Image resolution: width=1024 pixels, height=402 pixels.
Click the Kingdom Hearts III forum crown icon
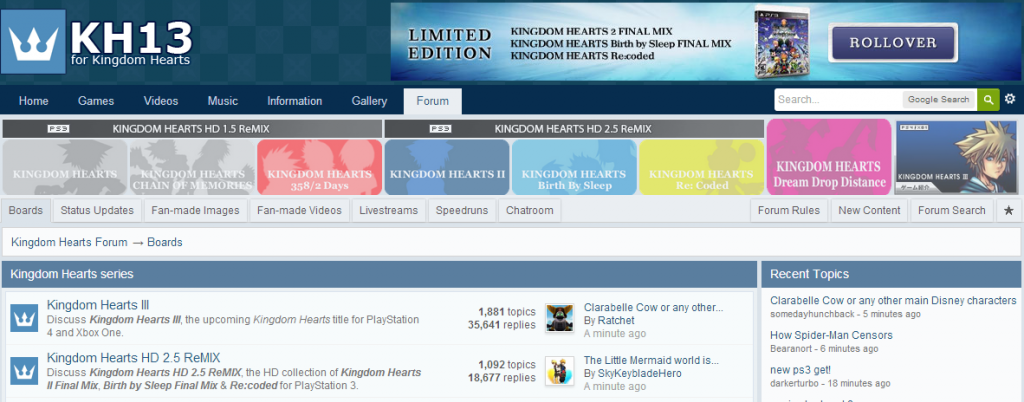[x=24, y=318]
